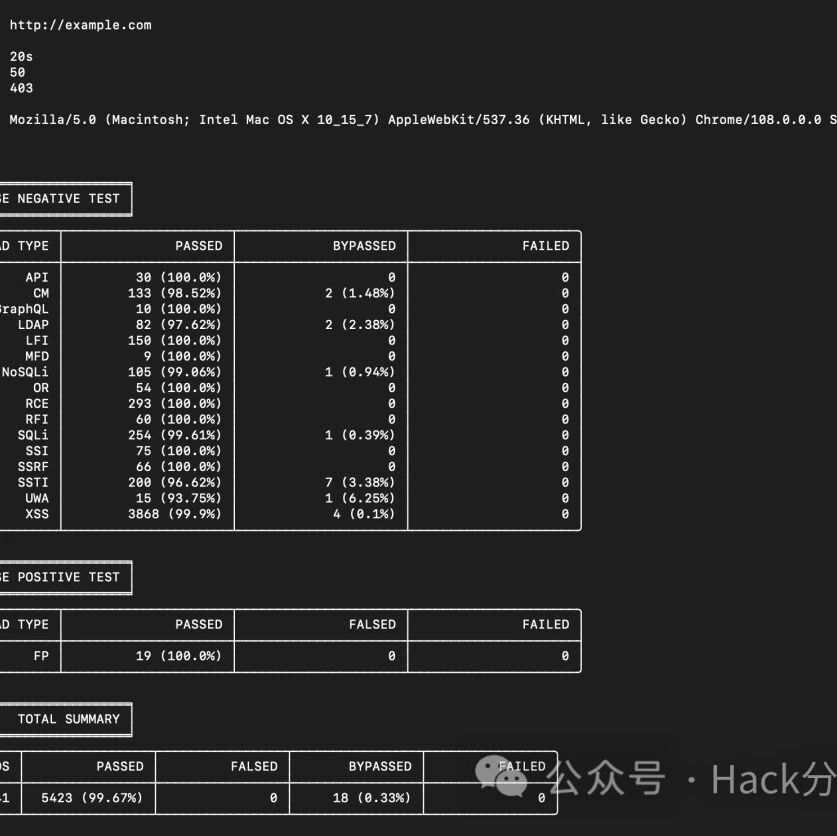Click the TOTAL SUMMARY section header

click(x=69, y=719)
